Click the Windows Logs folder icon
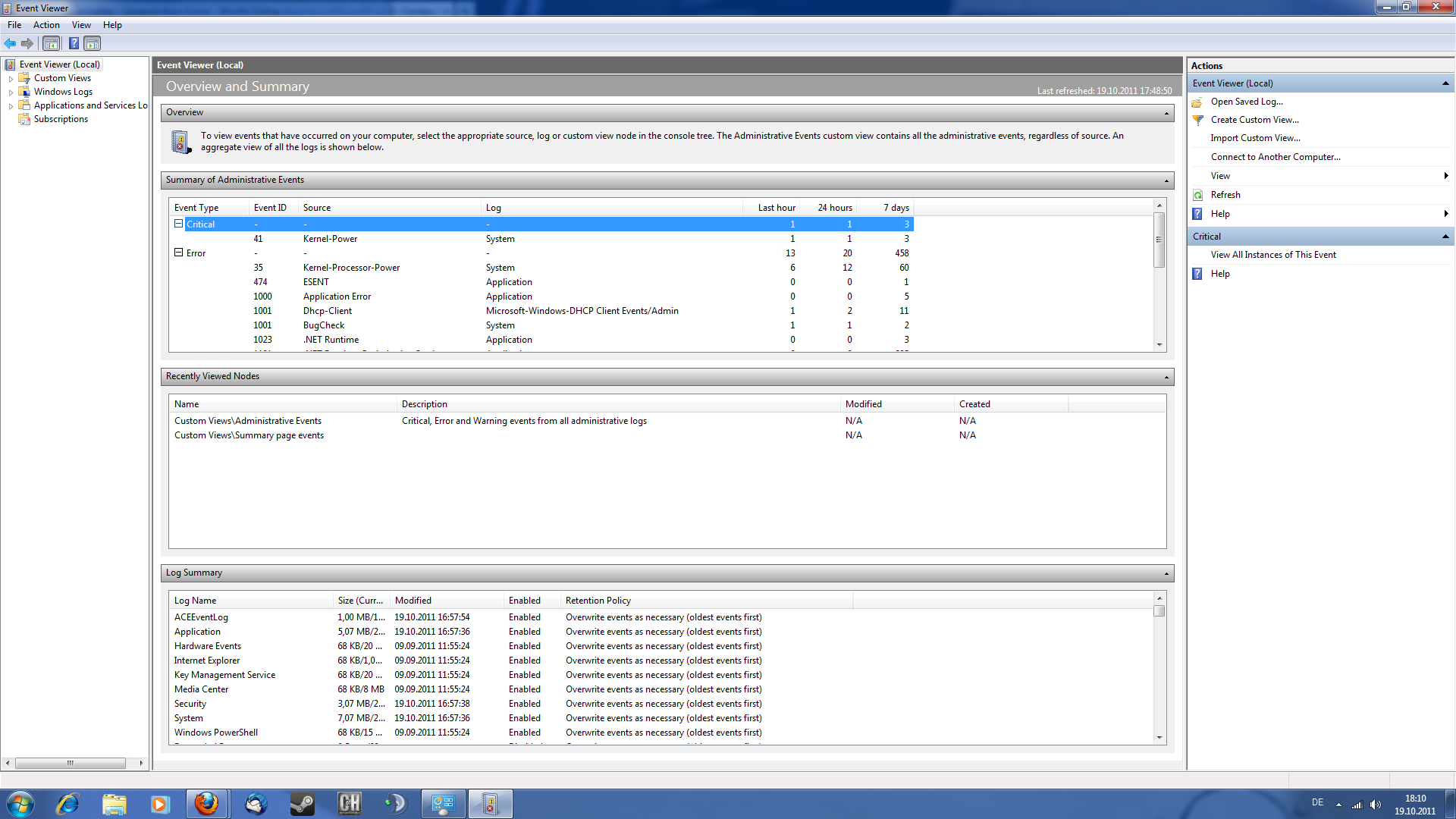 [24, 92]
